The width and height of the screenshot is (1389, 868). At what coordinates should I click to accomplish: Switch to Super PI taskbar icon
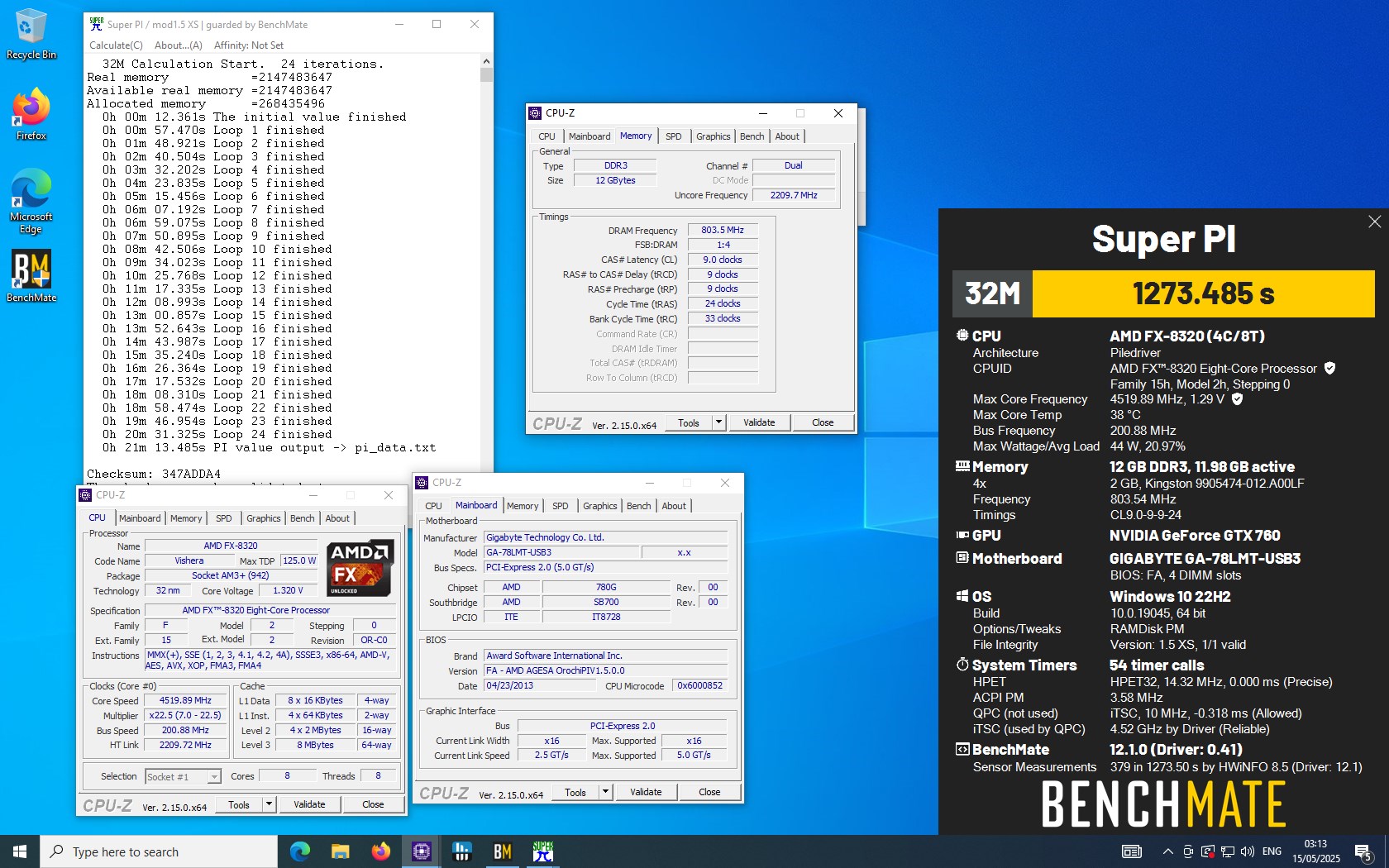pos(542,851)
